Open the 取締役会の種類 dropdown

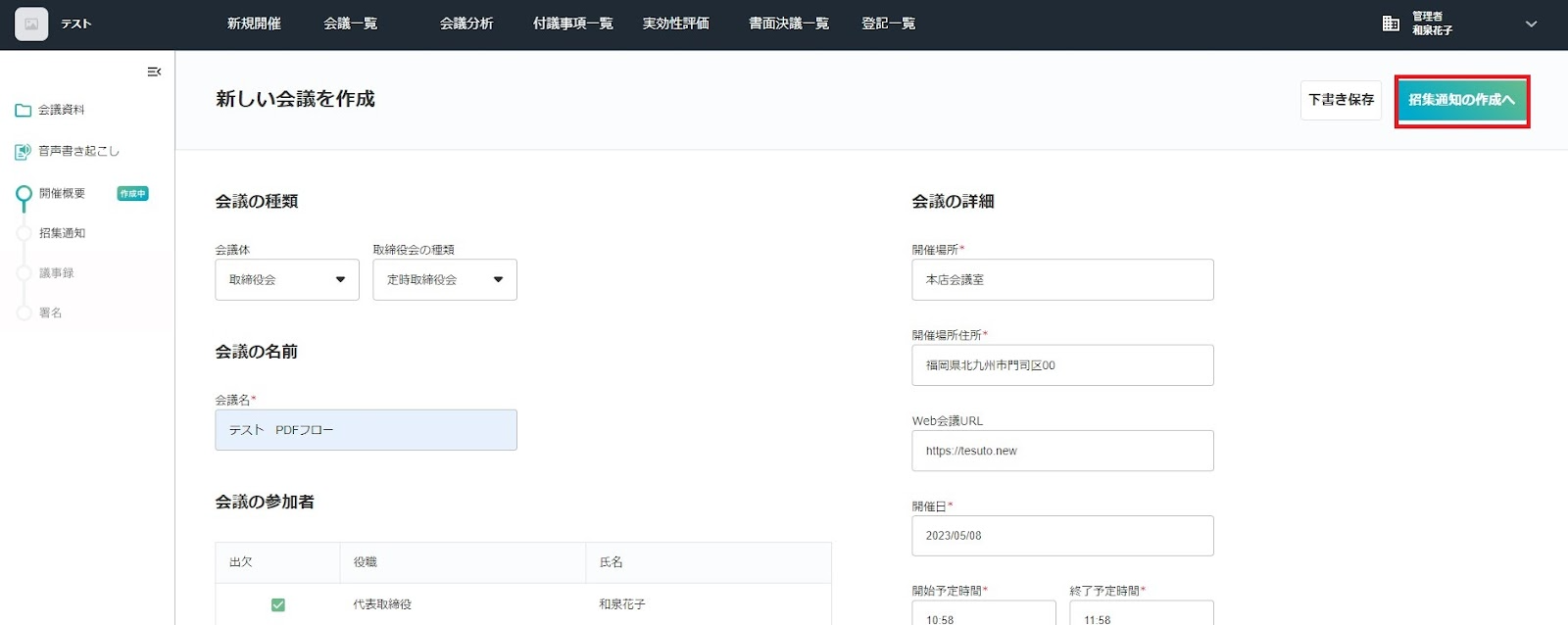pyautogui.click(x=445, y=280)
